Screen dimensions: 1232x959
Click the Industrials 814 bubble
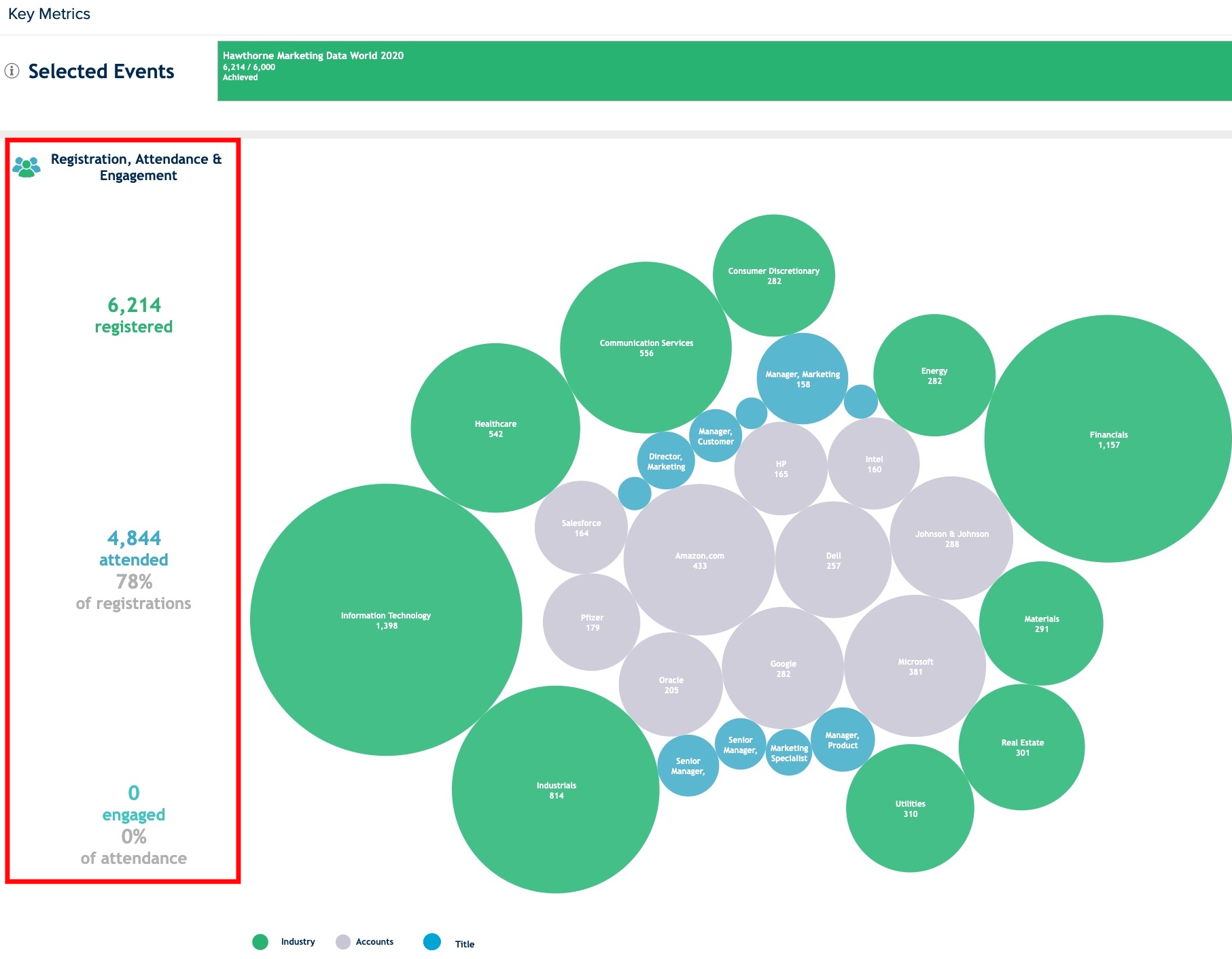point(556,790)
